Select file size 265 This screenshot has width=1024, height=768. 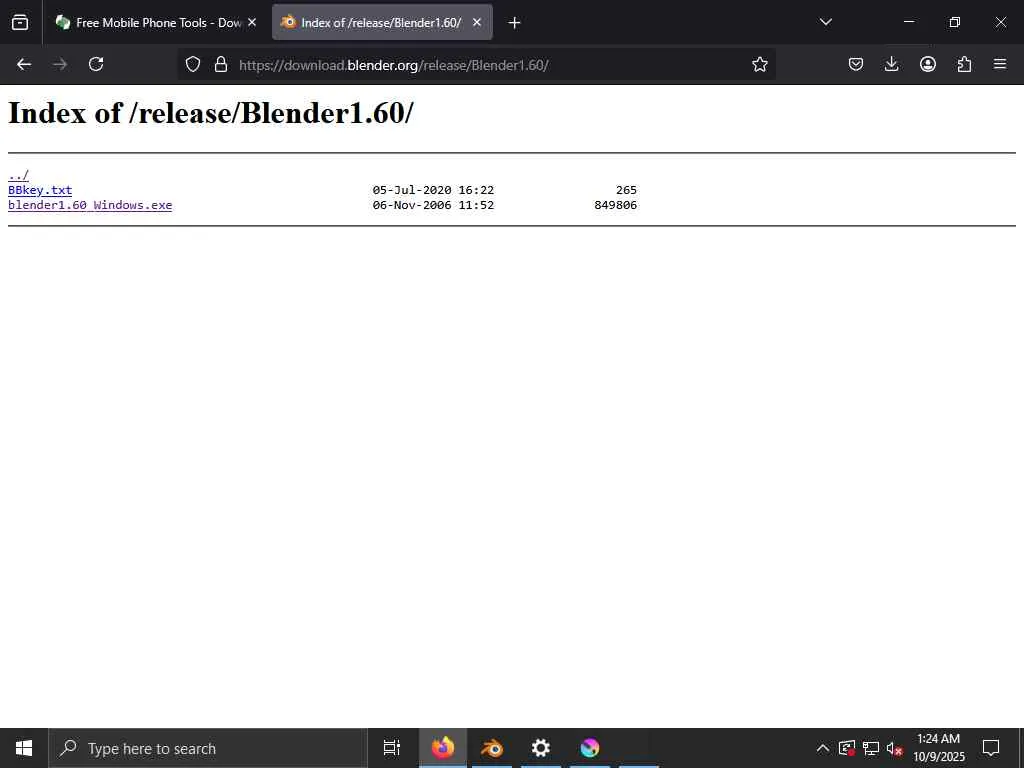click(626, 190)
